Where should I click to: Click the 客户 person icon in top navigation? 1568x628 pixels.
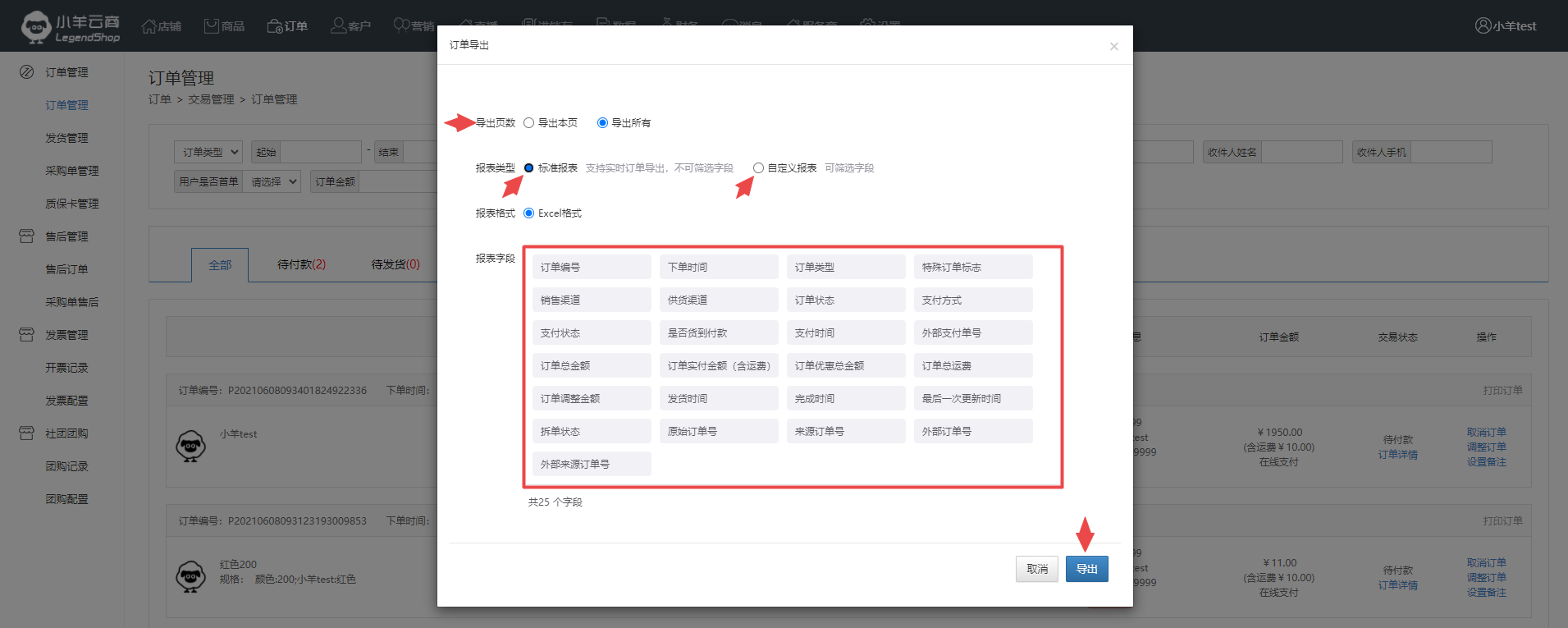point(338,26)
